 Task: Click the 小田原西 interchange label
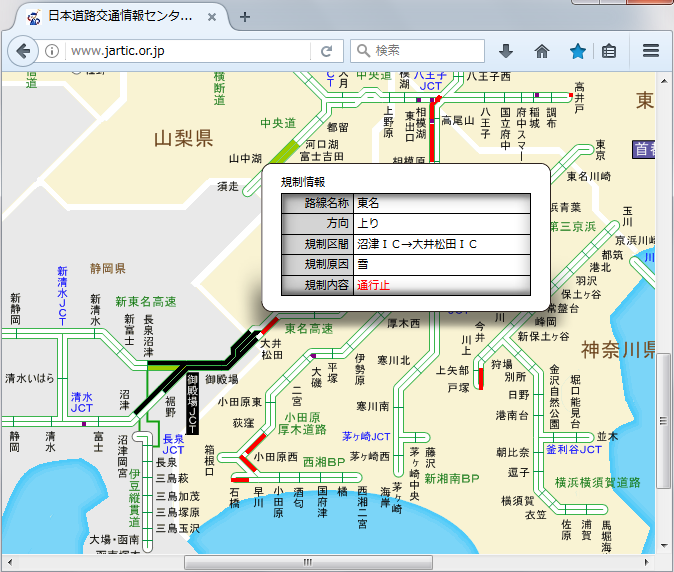coord(275,457)
